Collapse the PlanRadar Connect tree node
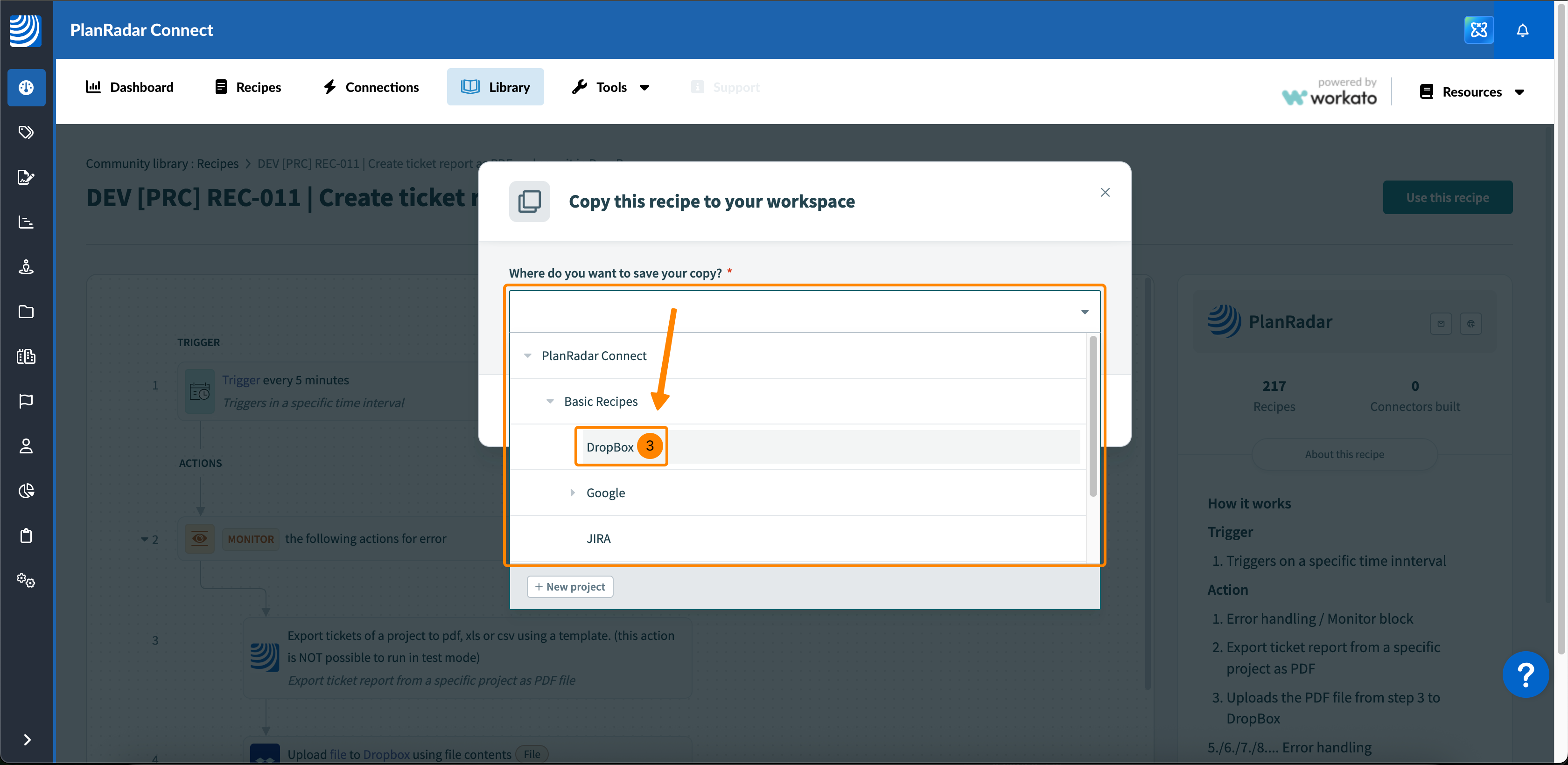1568x765 pixels. [527, 355]
